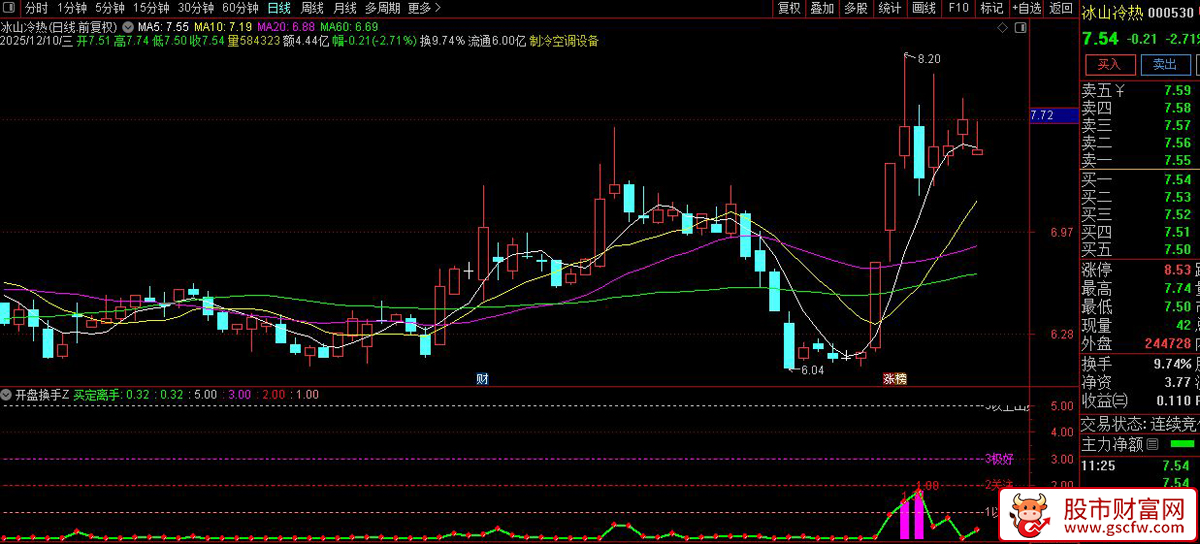Click the MA5: 7.55 label

pos(163,25)
